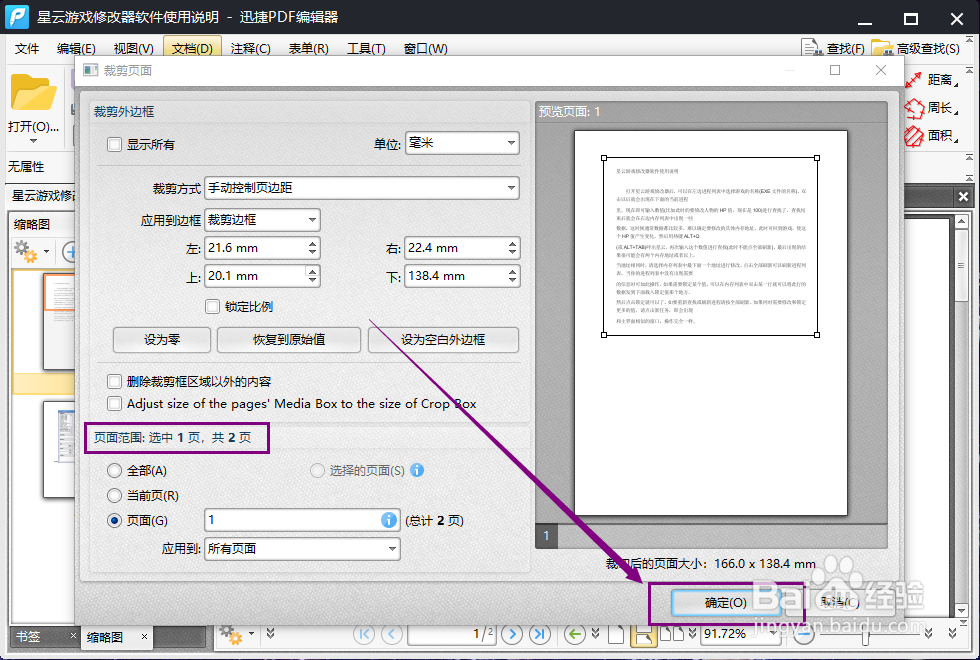
Task: Click the app logo icon in title bar
Action: (x=17, y=17)
